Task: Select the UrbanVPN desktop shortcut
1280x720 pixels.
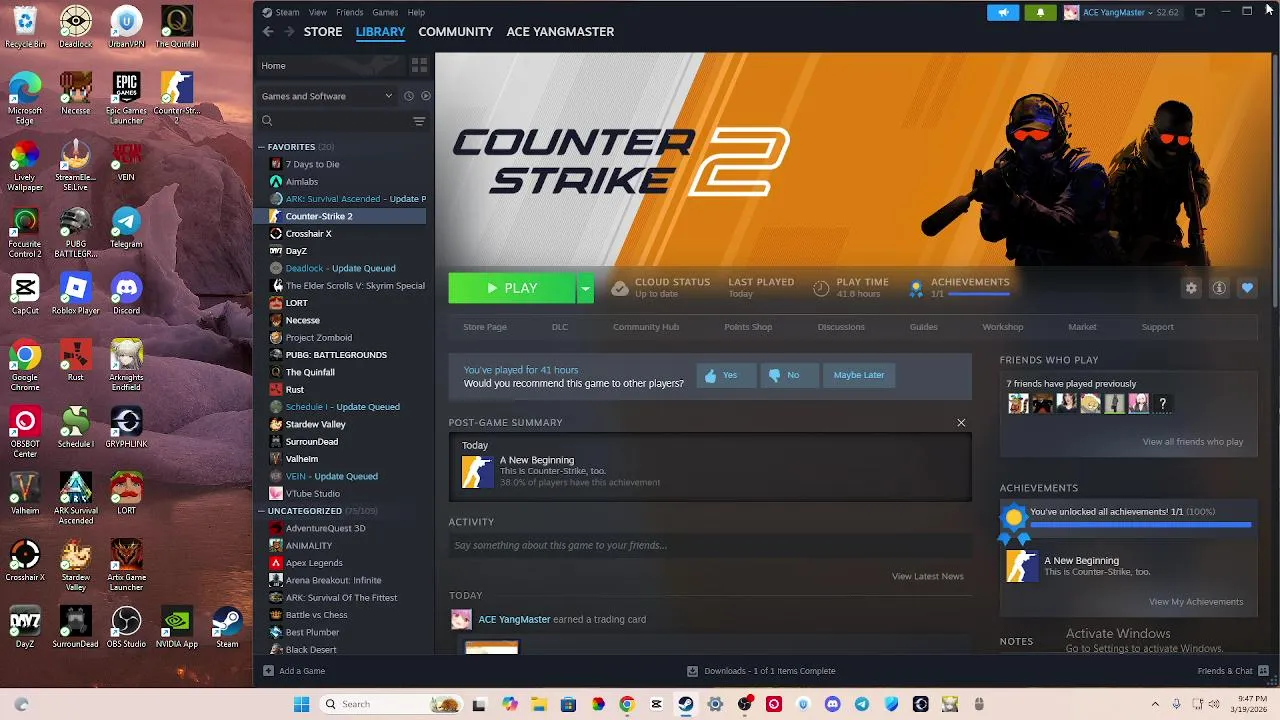Action: click(126, 27)
